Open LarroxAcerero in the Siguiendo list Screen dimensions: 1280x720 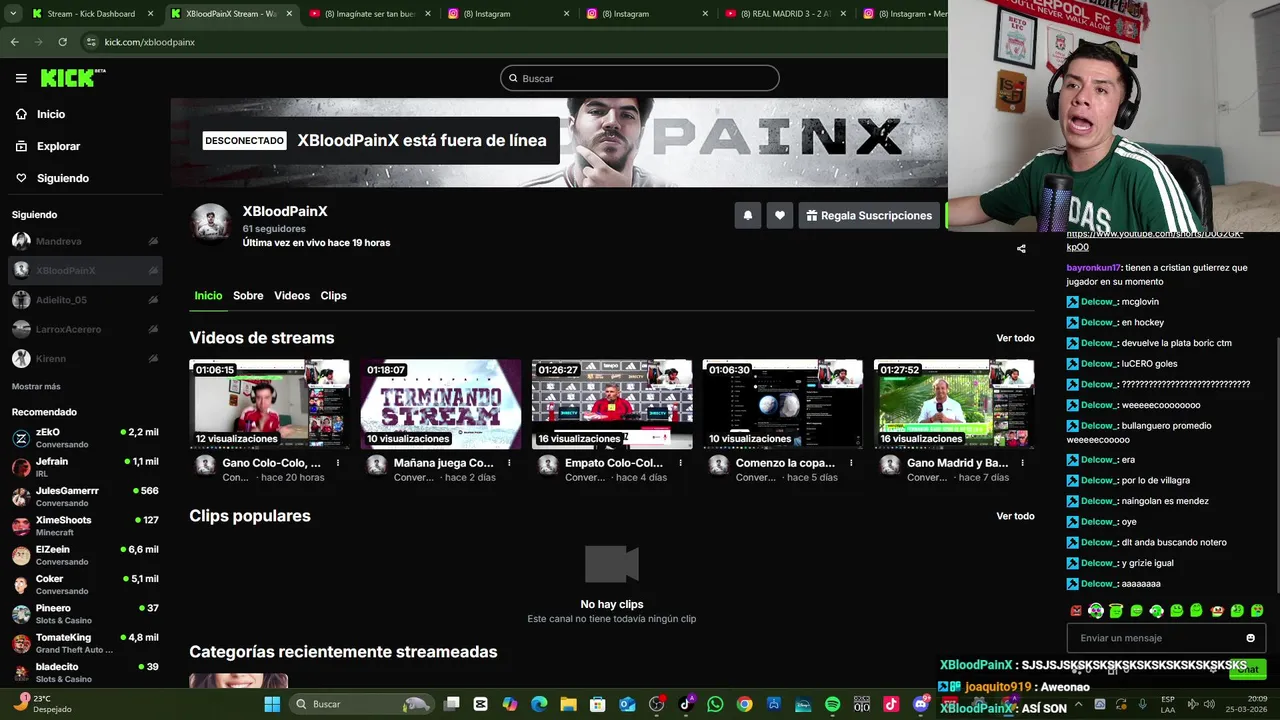tap(85, 329)
